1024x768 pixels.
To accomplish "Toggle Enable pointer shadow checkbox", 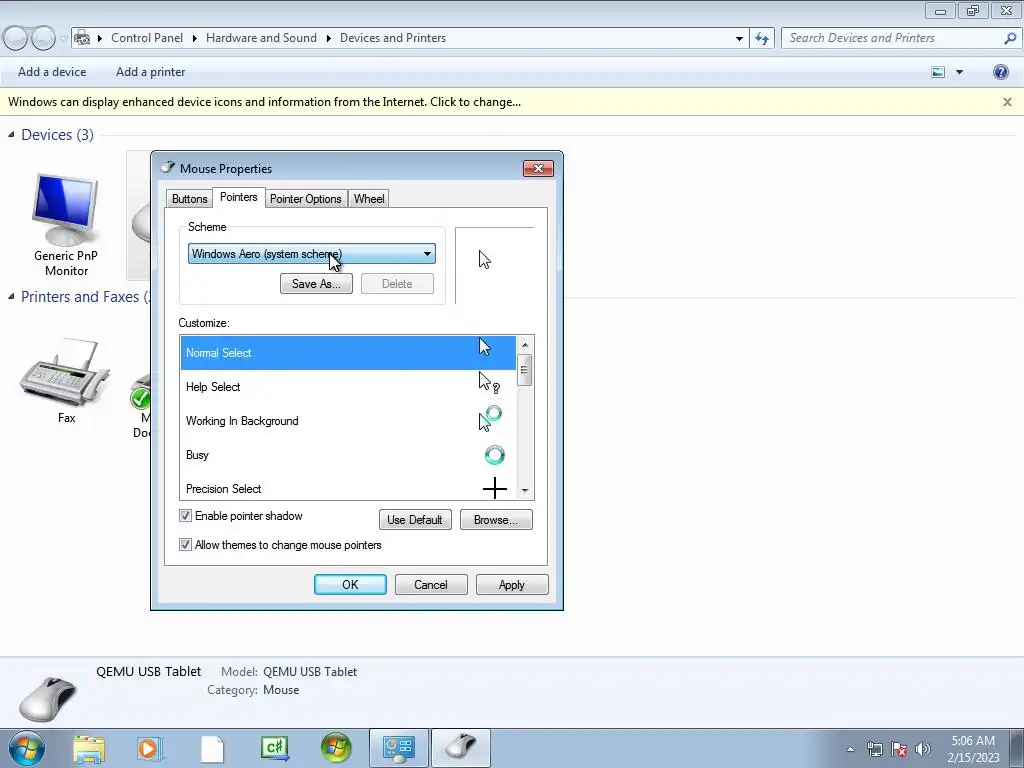I will click(x=185, y=516).
